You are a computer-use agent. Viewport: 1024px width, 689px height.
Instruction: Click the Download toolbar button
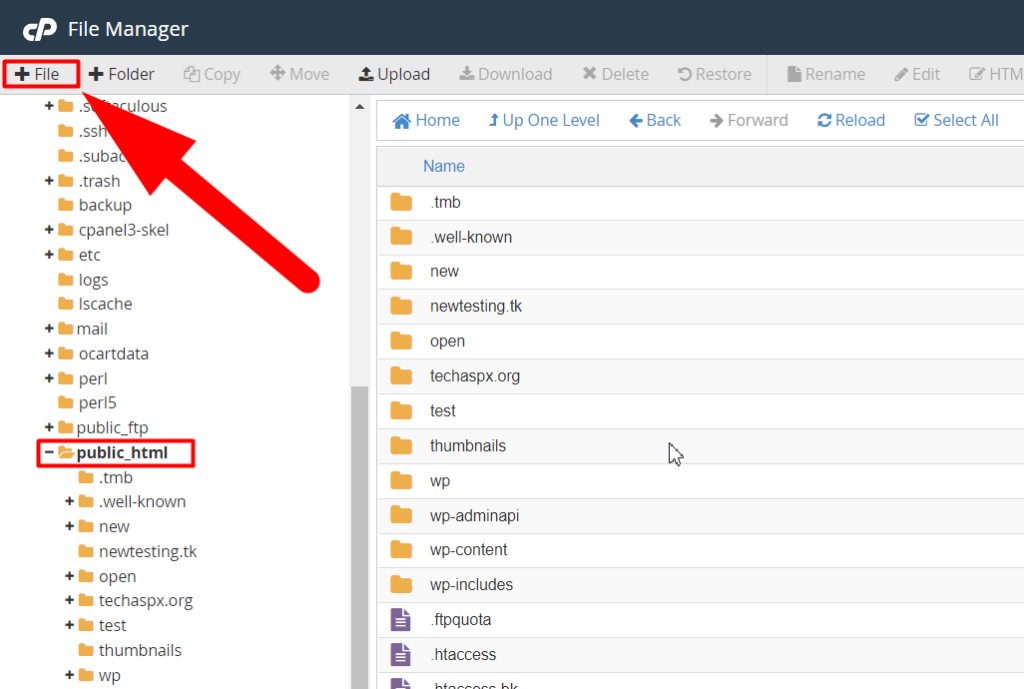click(x=506, y=74)
